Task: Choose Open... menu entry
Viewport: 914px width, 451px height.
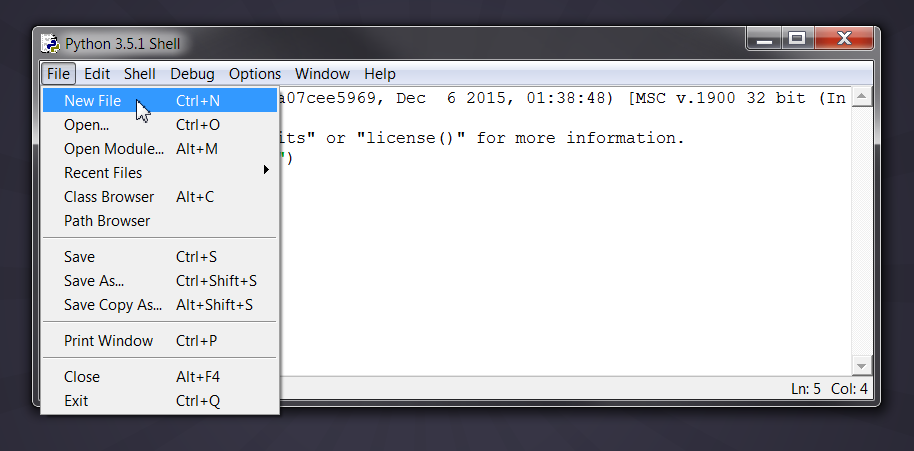Action: coord(160,125)
